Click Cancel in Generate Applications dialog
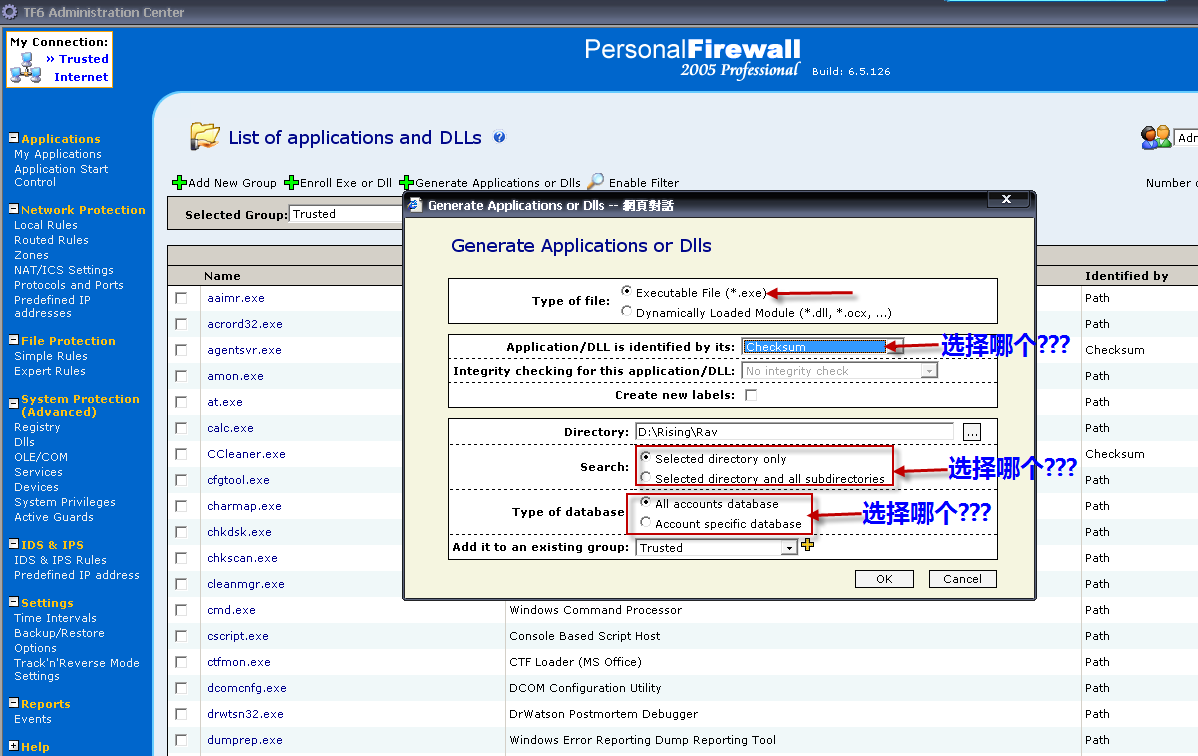1198x756 pixels. coord(963,579)
